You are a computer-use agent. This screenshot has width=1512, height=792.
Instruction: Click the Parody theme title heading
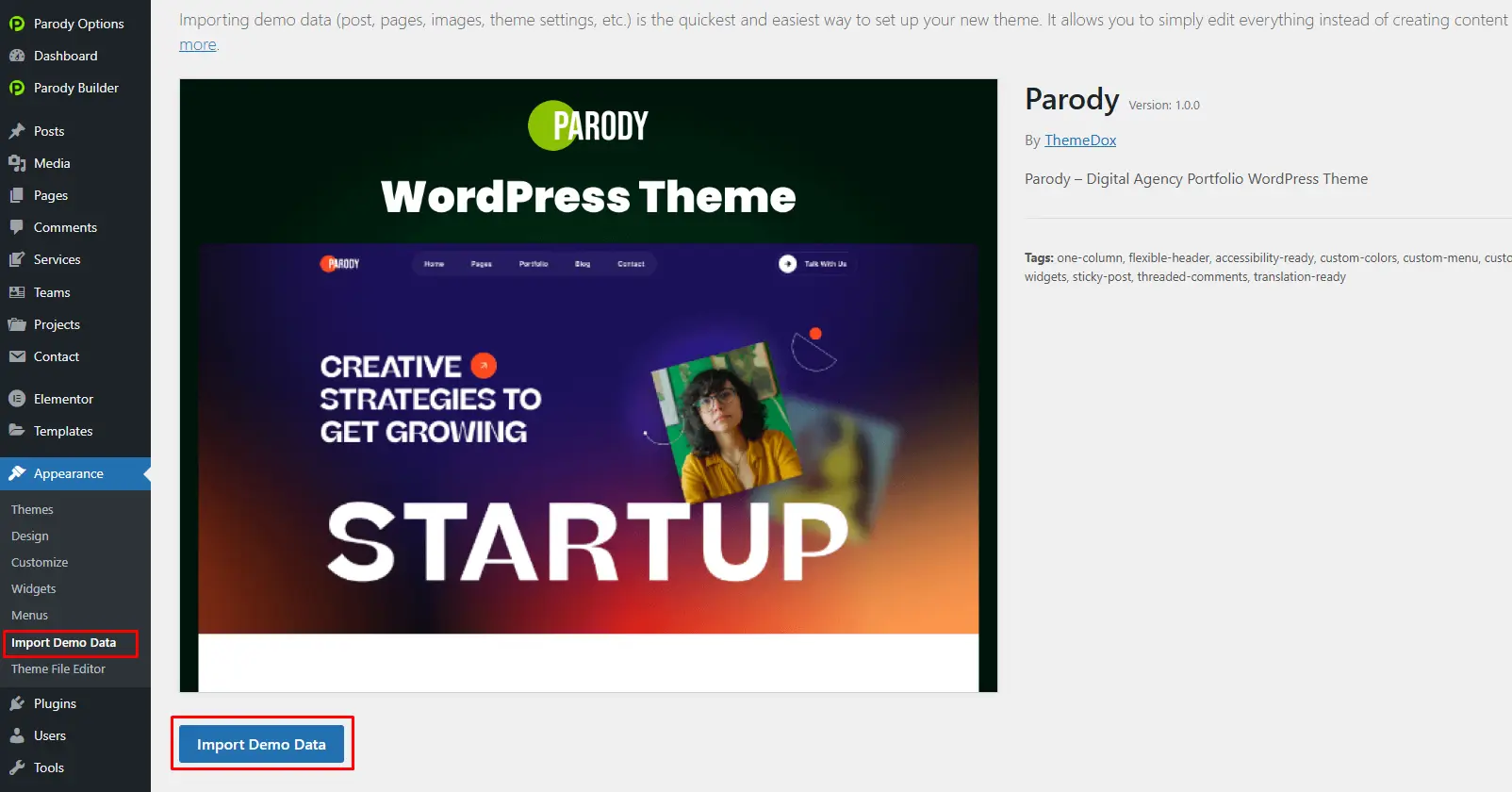tap(1072, 99)
